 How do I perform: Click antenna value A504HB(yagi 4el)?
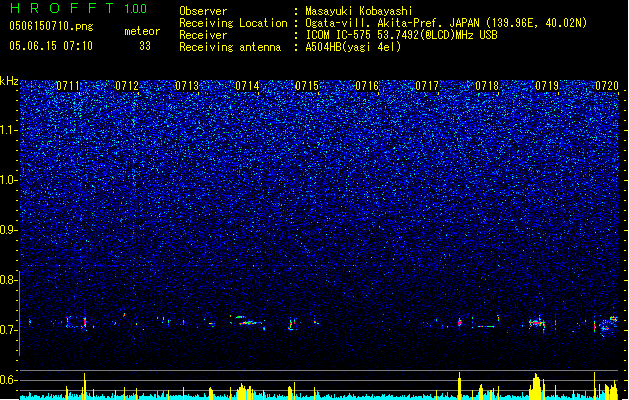click(353, 47)
